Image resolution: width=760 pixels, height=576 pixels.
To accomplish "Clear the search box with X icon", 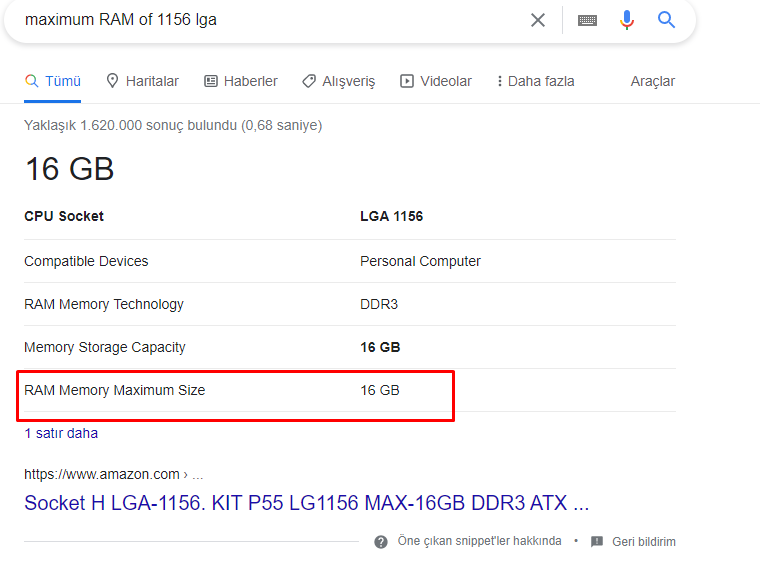I will tap(538, 20).
